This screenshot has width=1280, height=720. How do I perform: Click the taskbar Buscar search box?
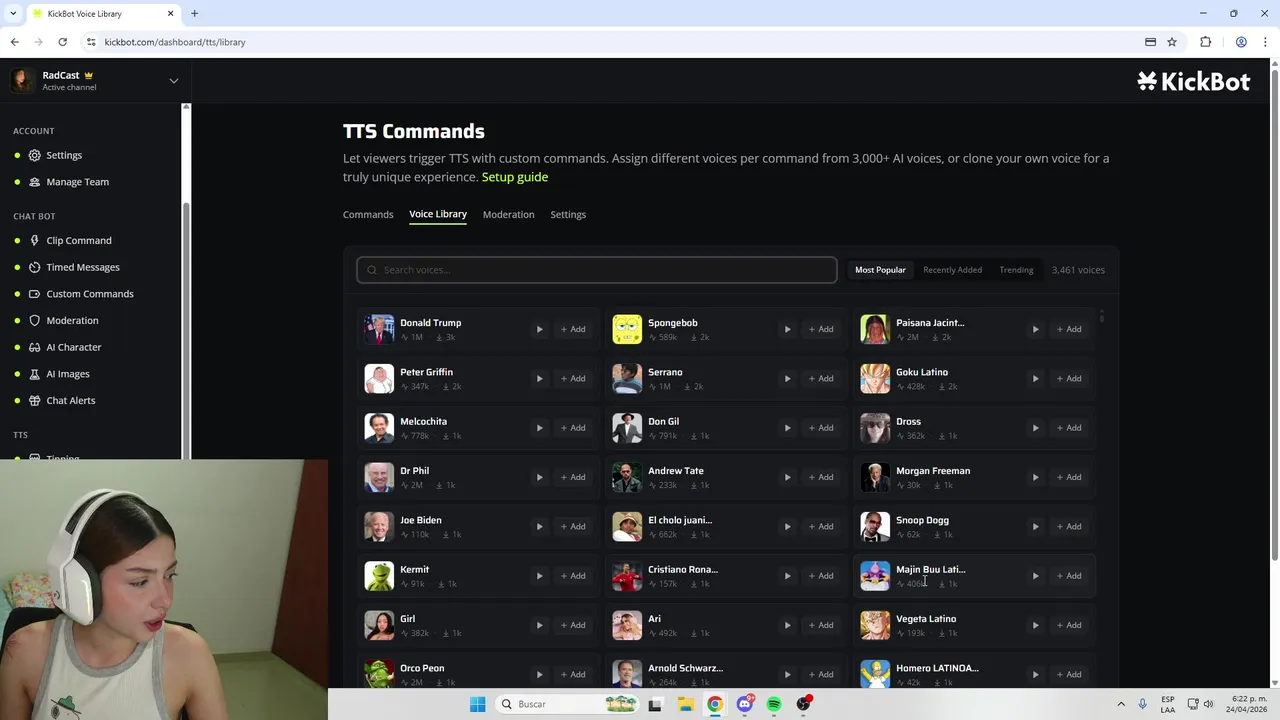570,704
